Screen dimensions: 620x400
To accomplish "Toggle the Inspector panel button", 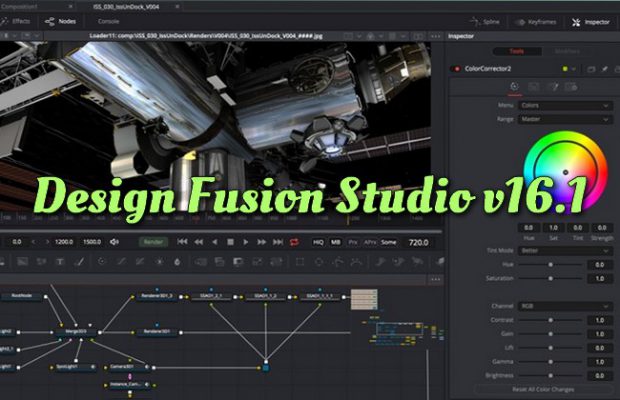I will (x=591, y=22).
